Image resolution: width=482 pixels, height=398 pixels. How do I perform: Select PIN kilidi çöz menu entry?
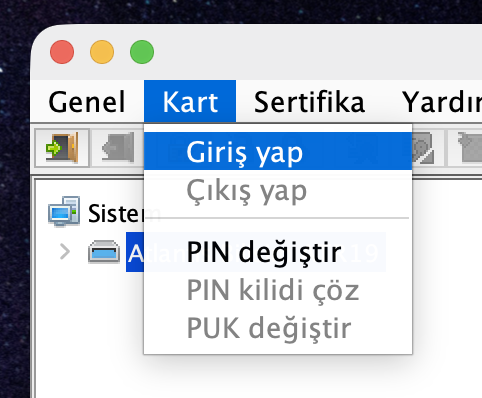click(x=278, y=290)
